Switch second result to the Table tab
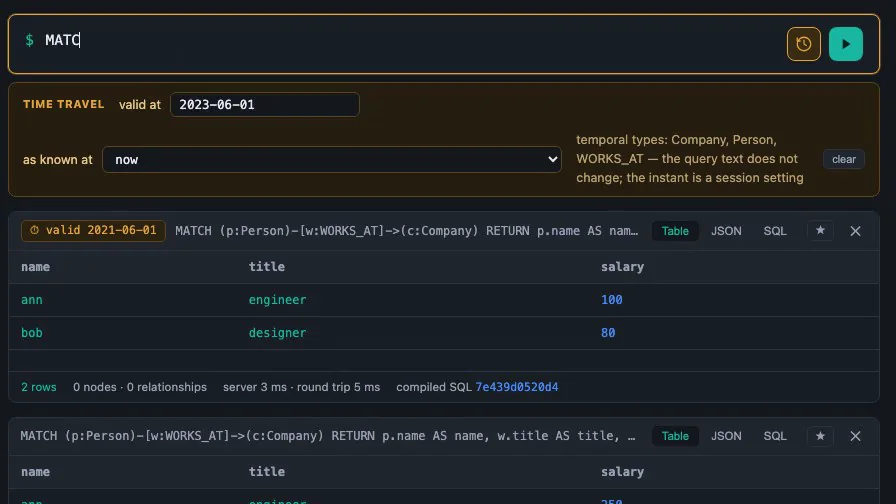896x504 pixels. [675, 436]
